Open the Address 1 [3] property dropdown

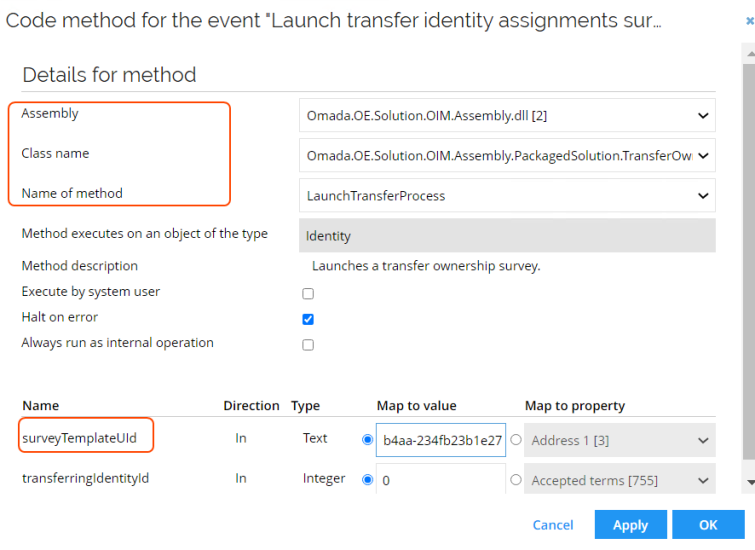click(620, 440)
